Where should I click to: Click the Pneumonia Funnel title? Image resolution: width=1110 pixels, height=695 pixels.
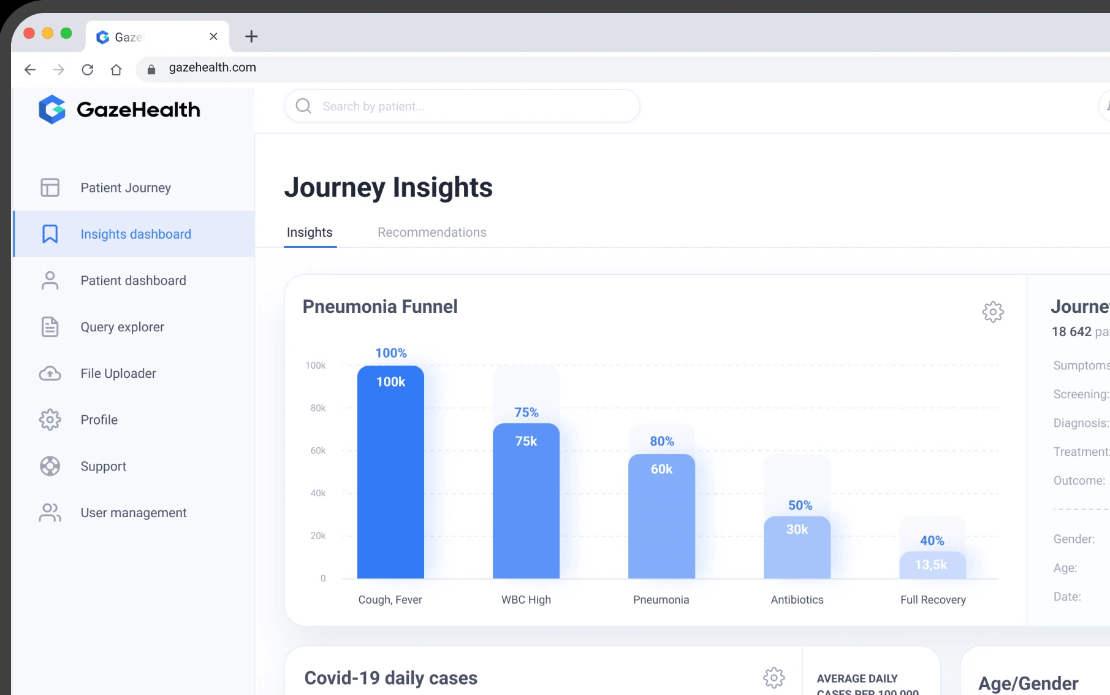point(380,306)
